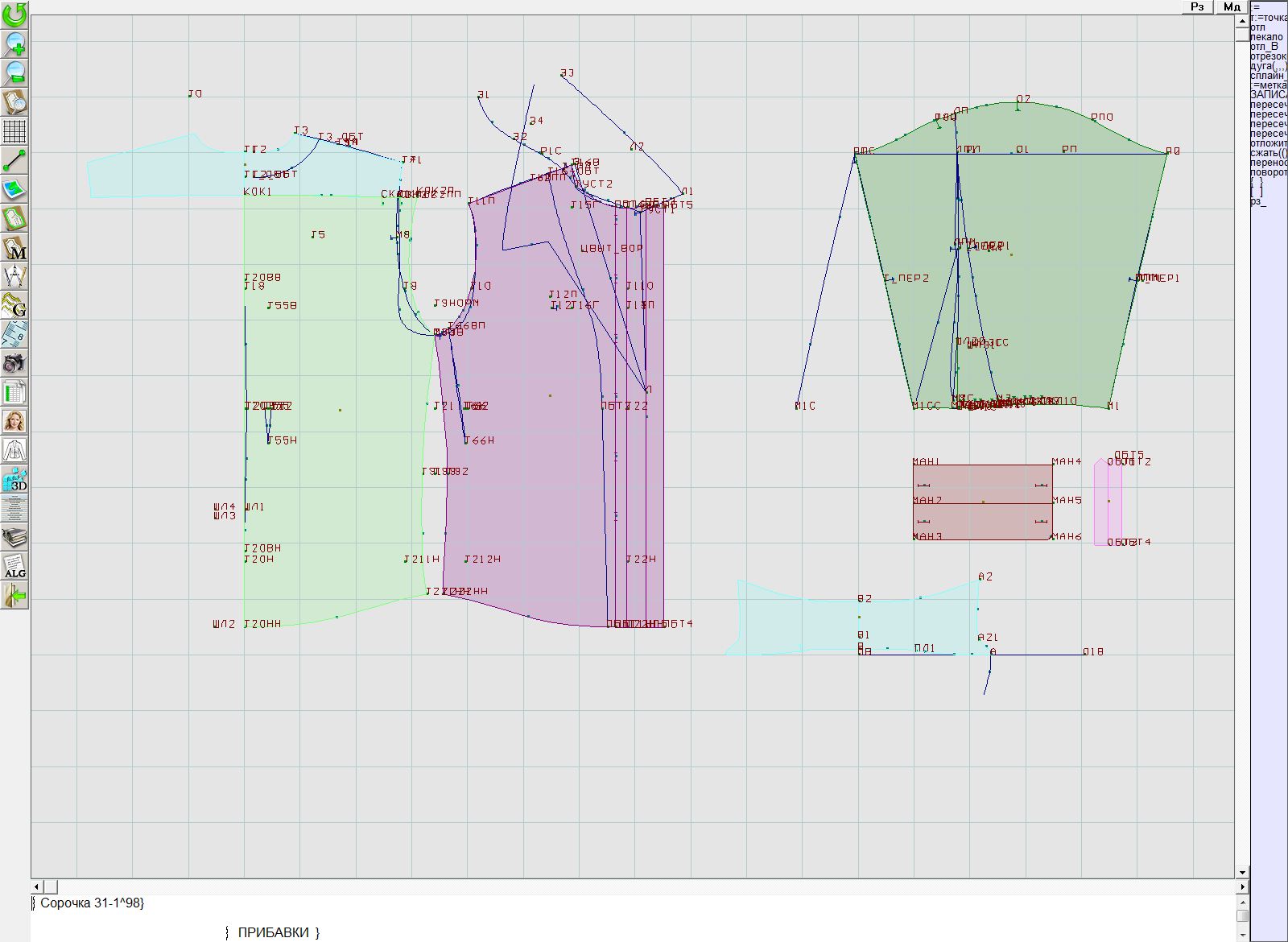Click the compass measuring tool icon
This screenshot has width=1288, height=942.
tap(14, 276)
